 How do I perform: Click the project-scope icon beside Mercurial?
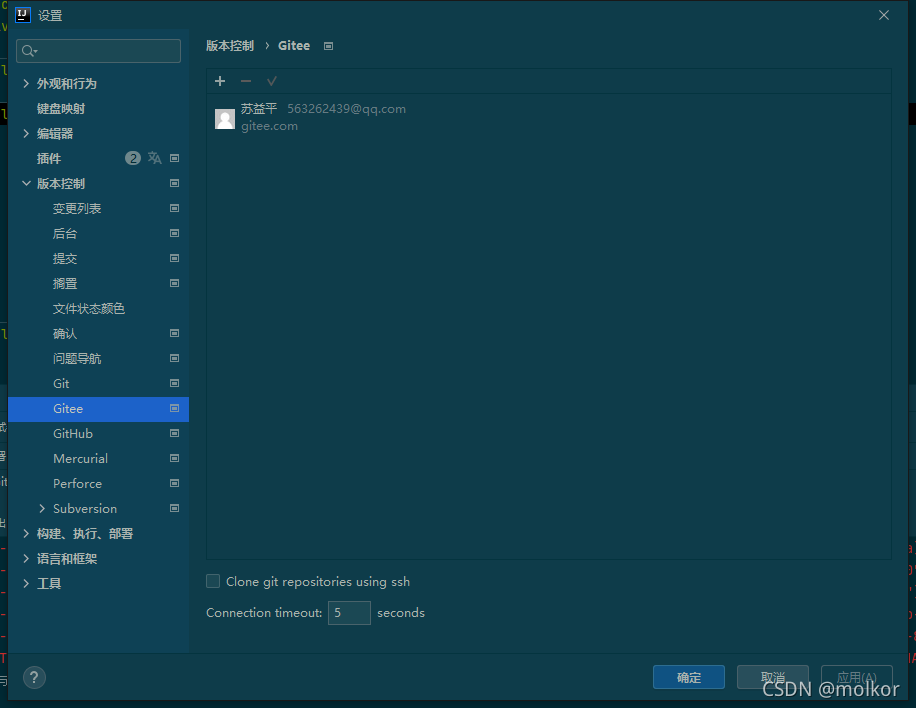coord(174,459)
